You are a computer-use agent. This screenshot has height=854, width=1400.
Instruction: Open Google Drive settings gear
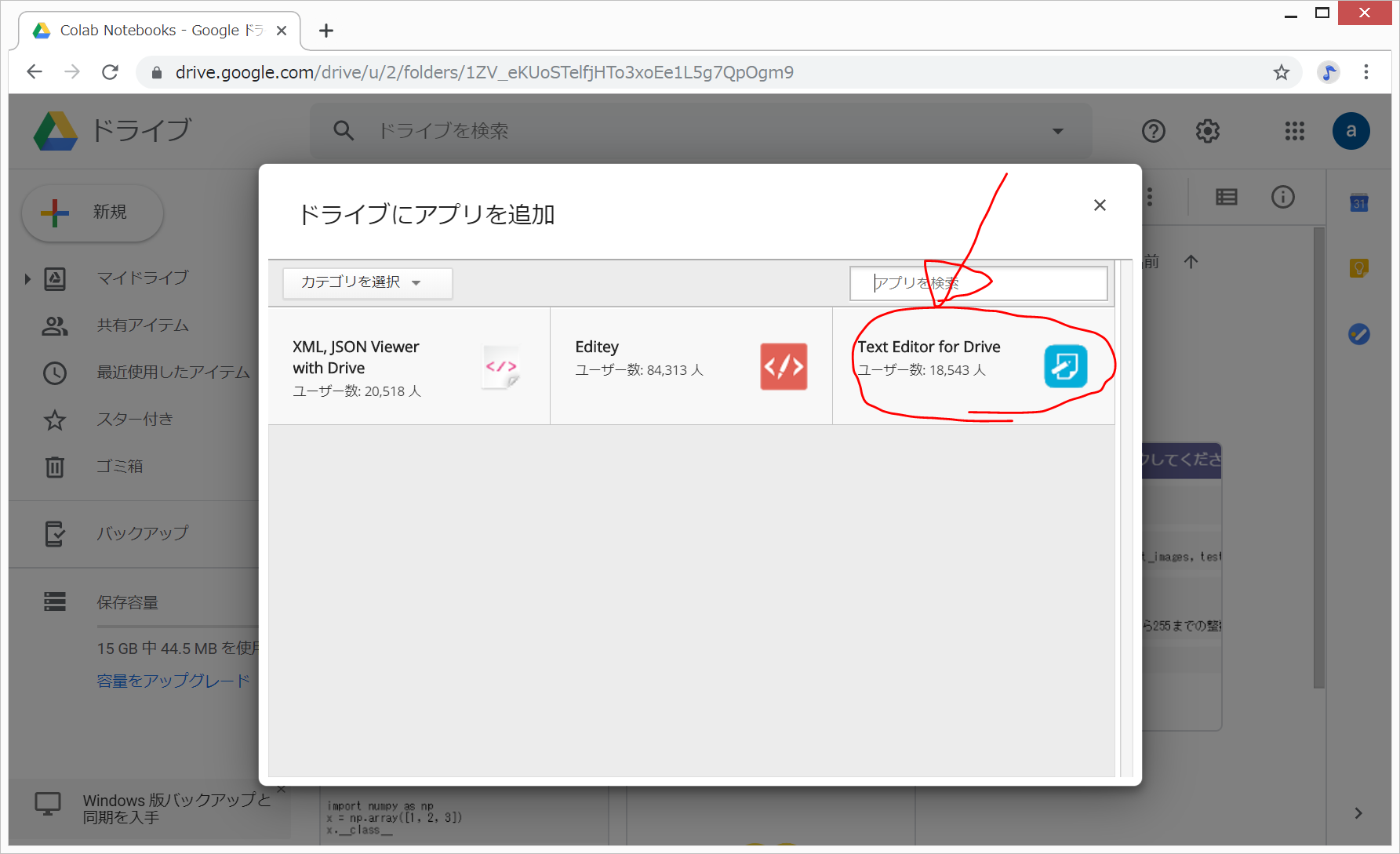tap(1207, 131)
